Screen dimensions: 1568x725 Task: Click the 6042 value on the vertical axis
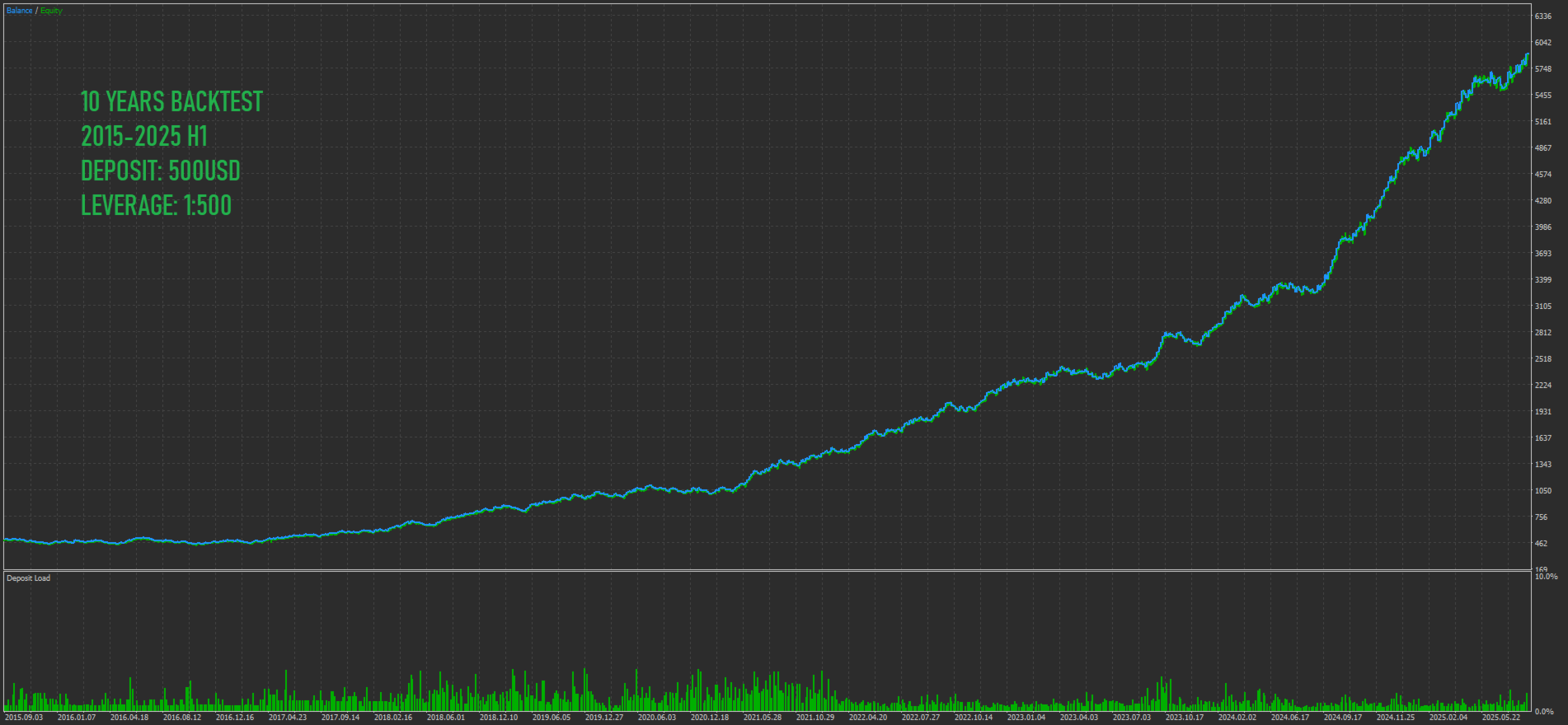(1542, 43)
